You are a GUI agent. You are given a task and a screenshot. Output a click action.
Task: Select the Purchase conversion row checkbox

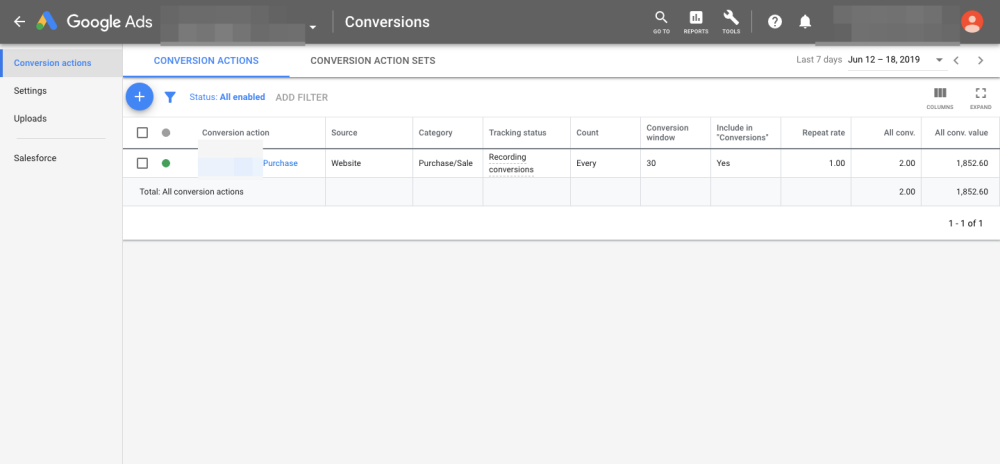click(x=142, y=163)
